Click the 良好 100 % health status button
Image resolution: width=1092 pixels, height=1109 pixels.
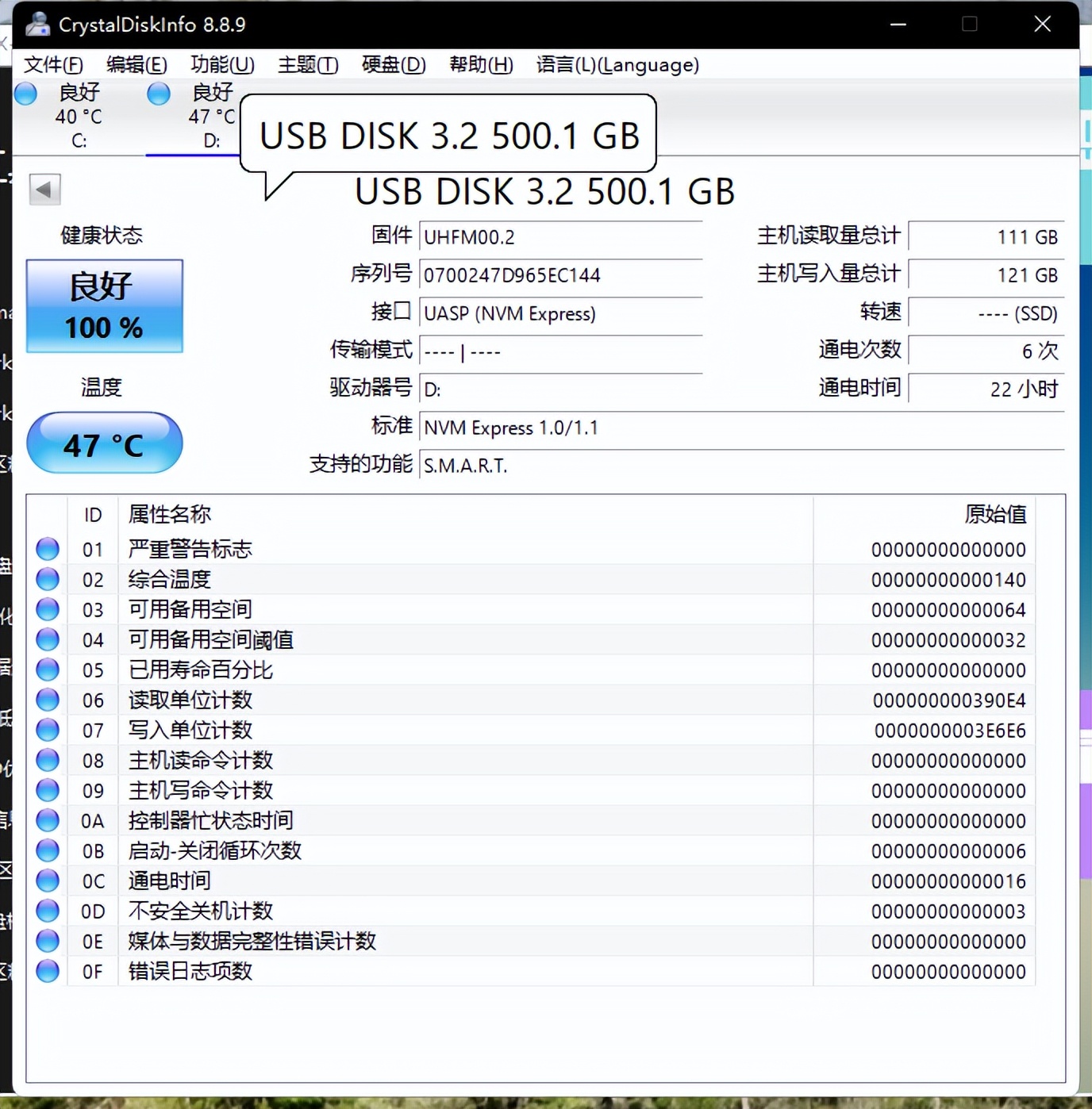(105, 306)
